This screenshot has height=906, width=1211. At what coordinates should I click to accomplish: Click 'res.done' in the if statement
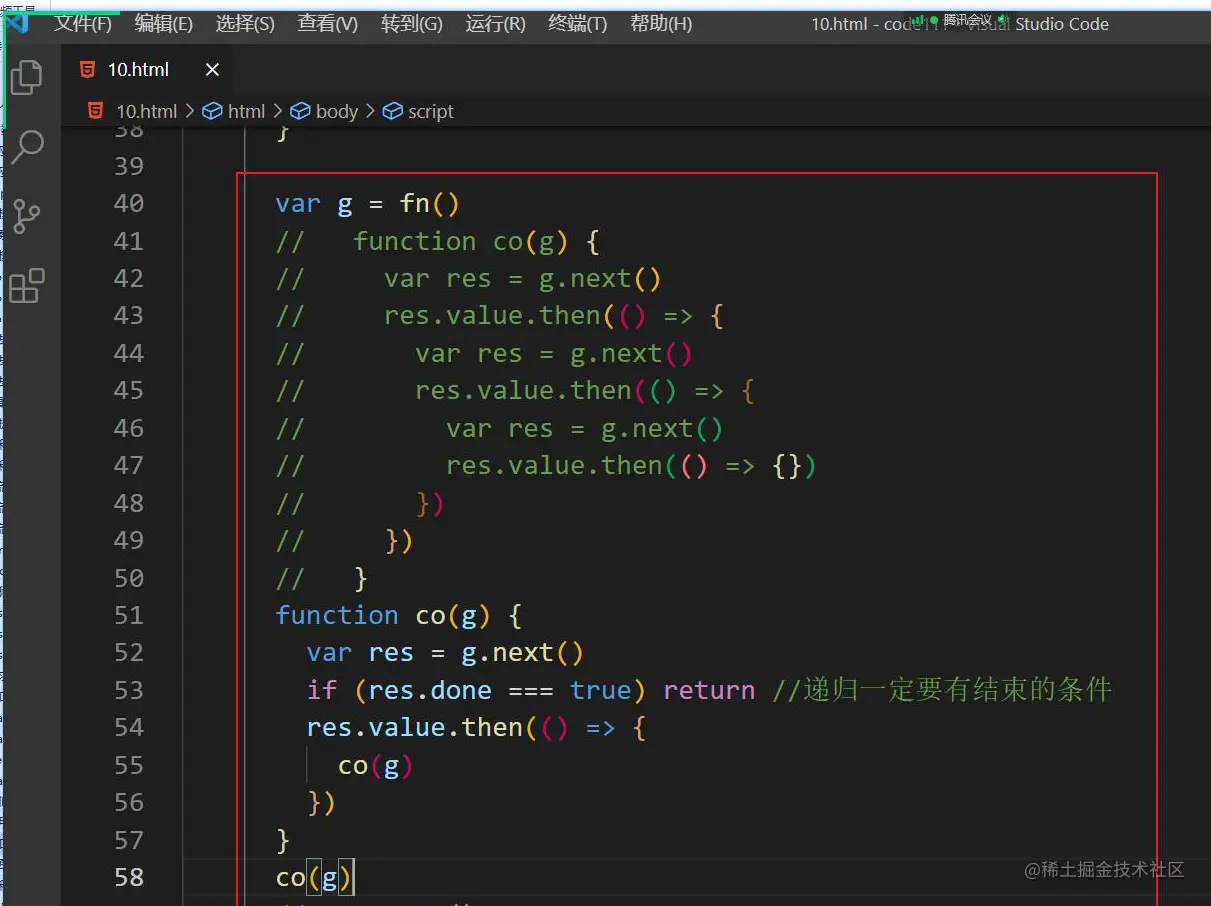click(430, 690)
